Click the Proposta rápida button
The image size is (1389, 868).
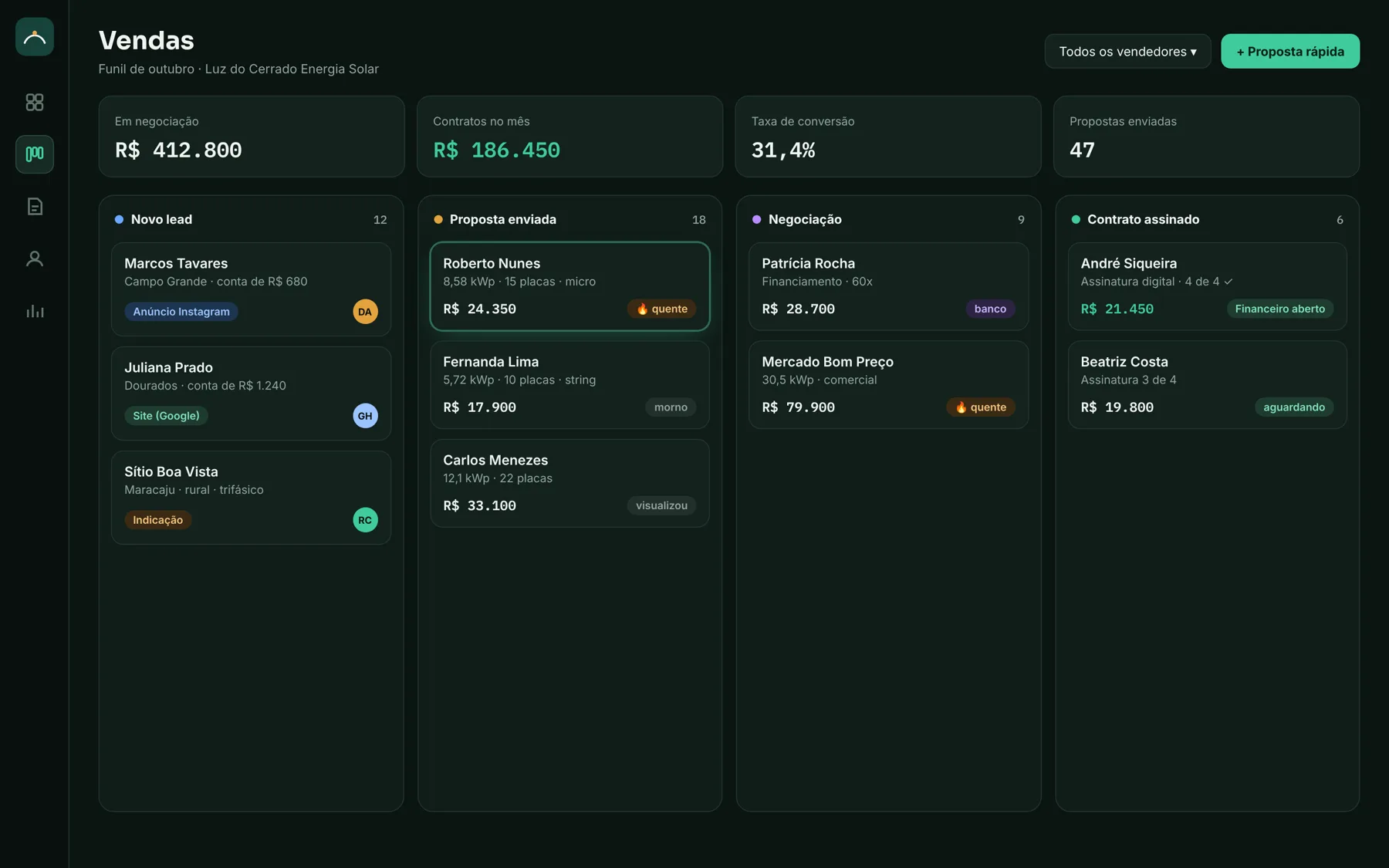point(1290,51)
